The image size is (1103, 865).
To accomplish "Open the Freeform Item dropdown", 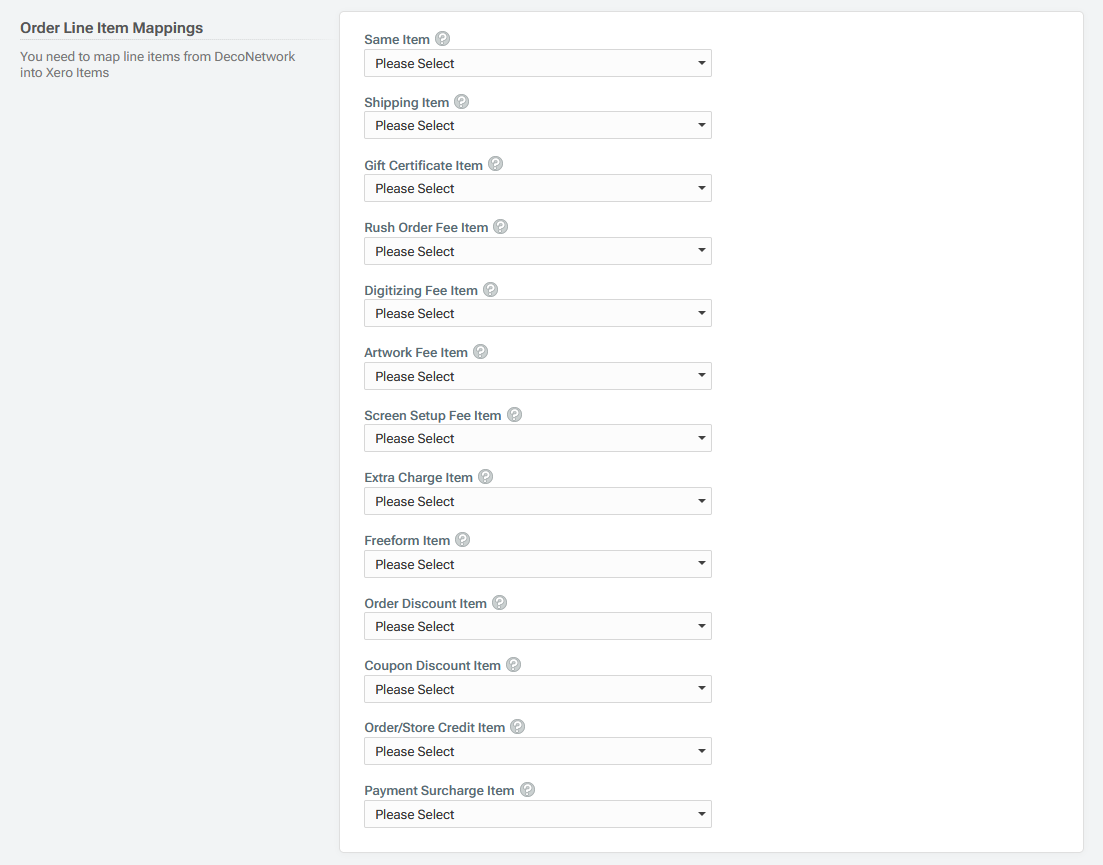I will pos(537,564).
